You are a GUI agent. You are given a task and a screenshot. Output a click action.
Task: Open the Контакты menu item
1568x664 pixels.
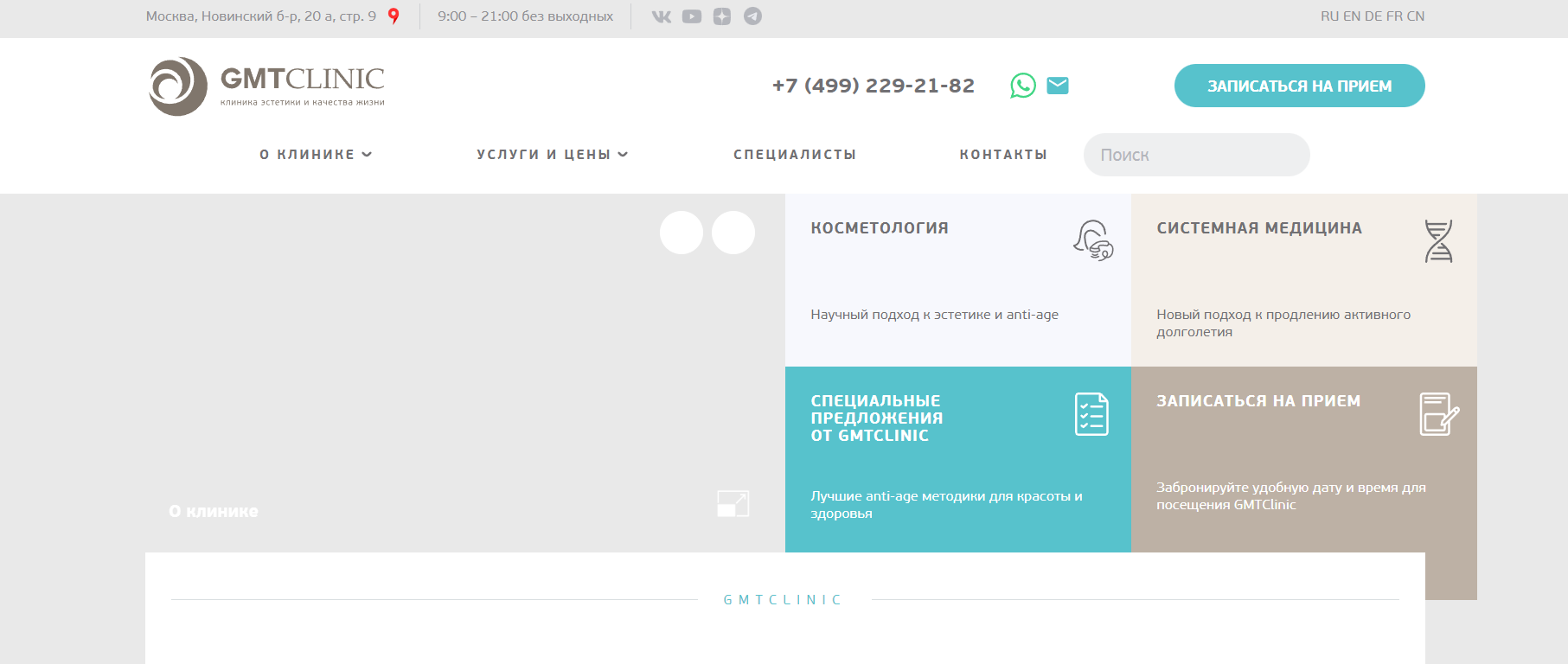click(1003, 155)
